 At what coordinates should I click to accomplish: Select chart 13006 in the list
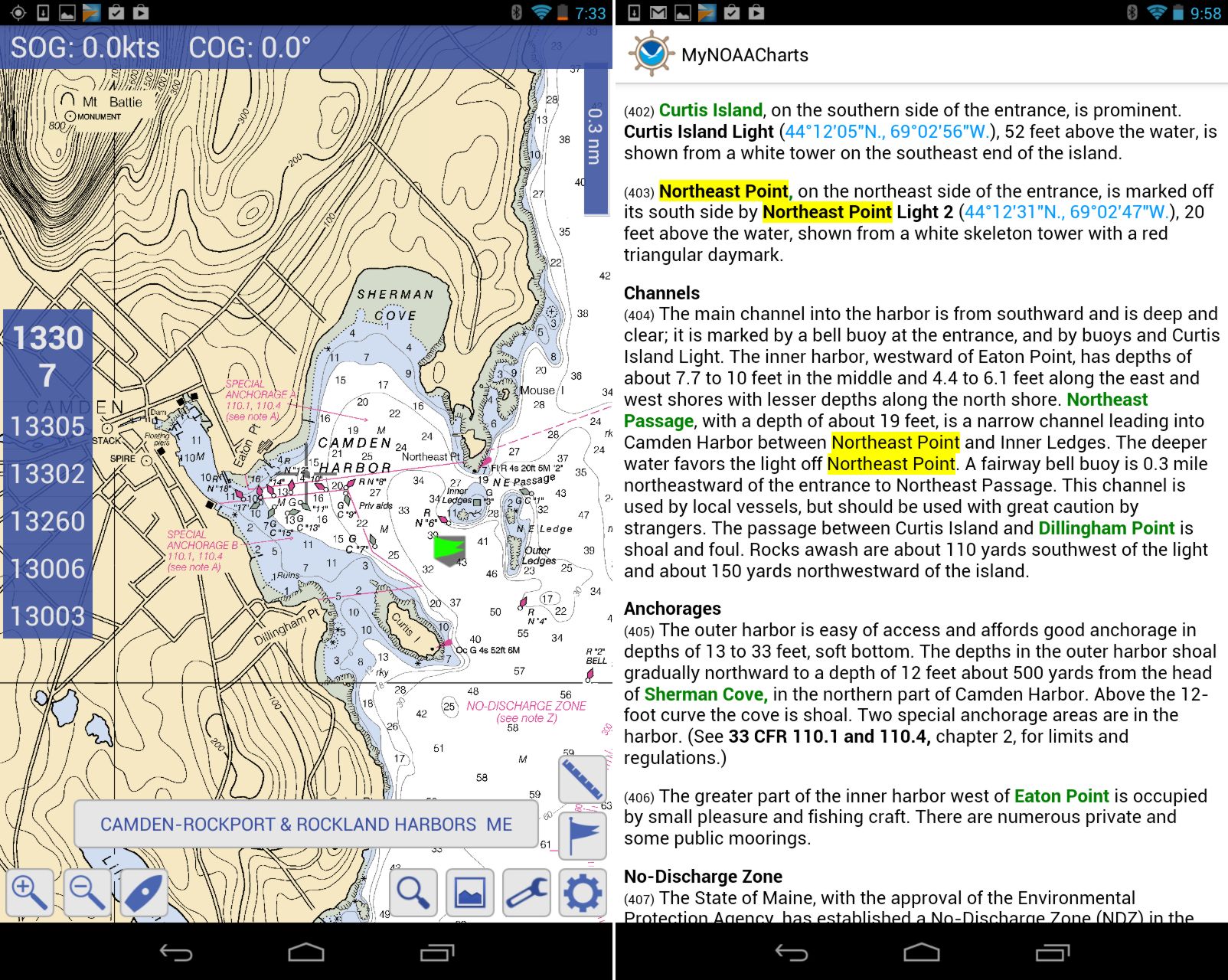pos(47,569)
